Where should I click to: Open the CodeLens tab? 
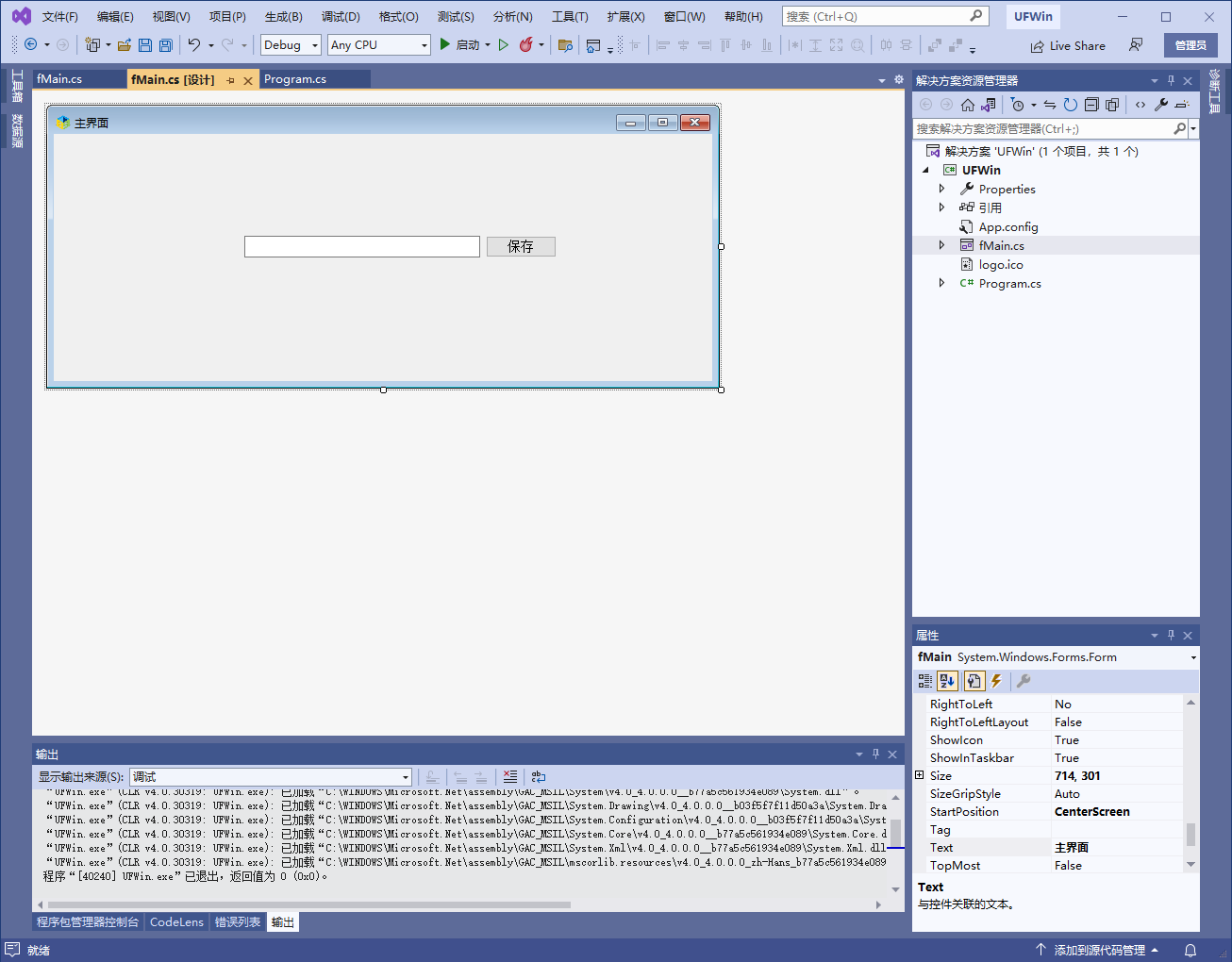(176, 921)
